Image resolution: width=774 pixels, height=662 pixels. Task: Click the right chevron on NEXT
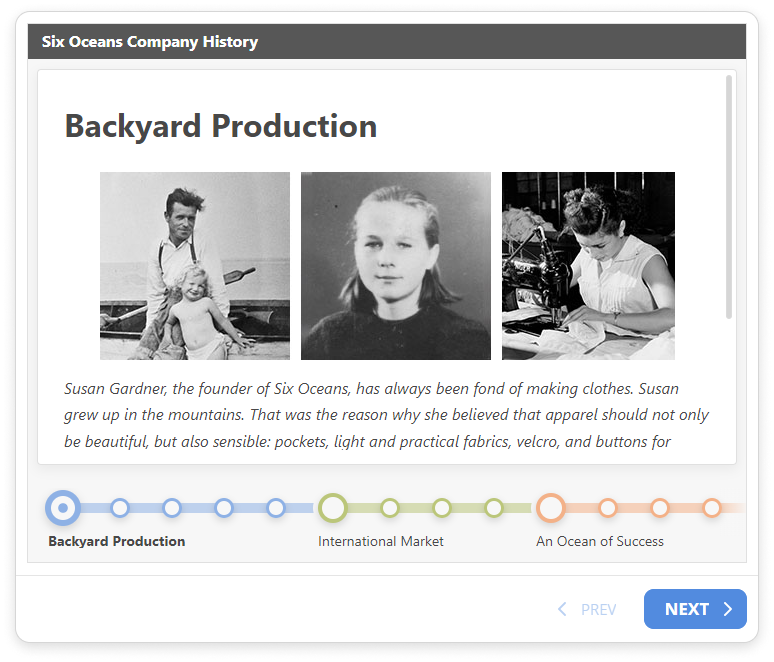pos(728,609)
